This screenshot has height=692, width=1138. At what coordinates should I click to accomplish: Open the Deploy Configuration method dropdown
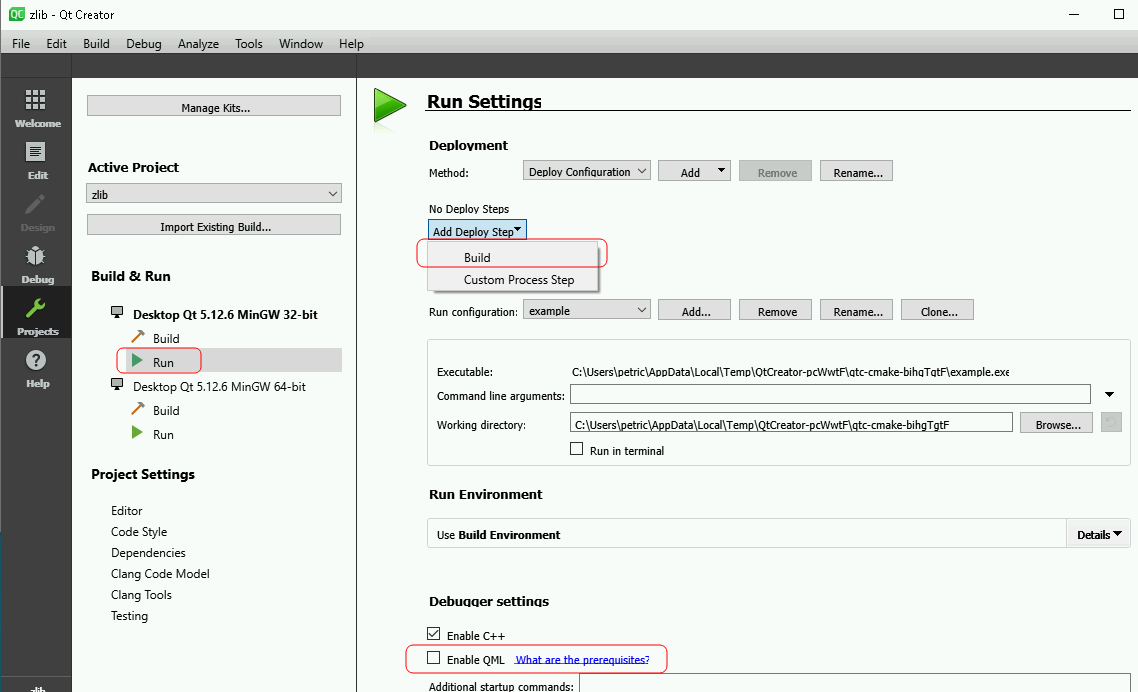click(586, 171)
